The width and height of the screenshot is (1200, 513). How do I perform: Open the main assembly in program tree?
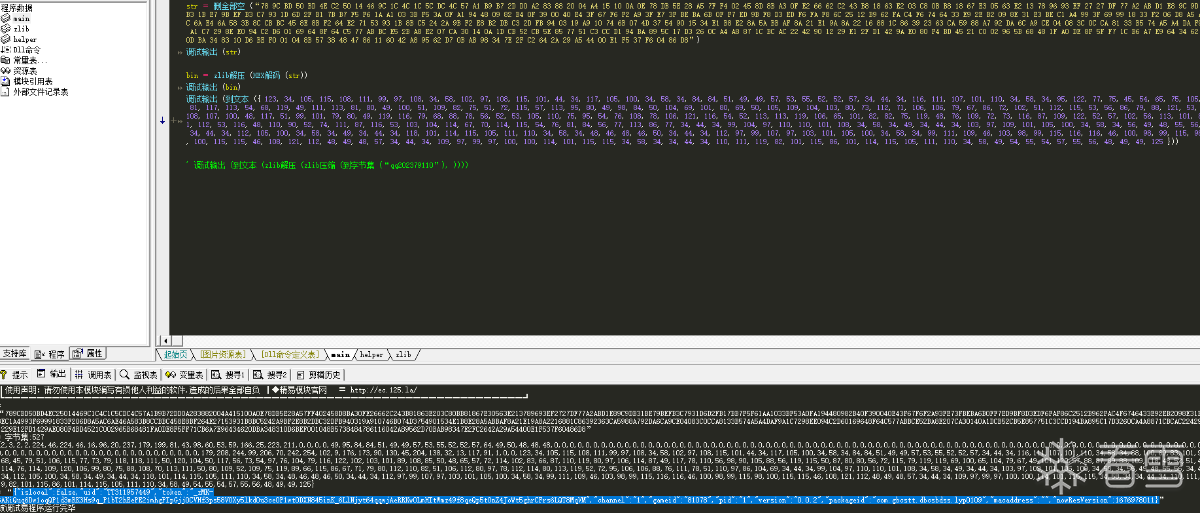point(24,18)
